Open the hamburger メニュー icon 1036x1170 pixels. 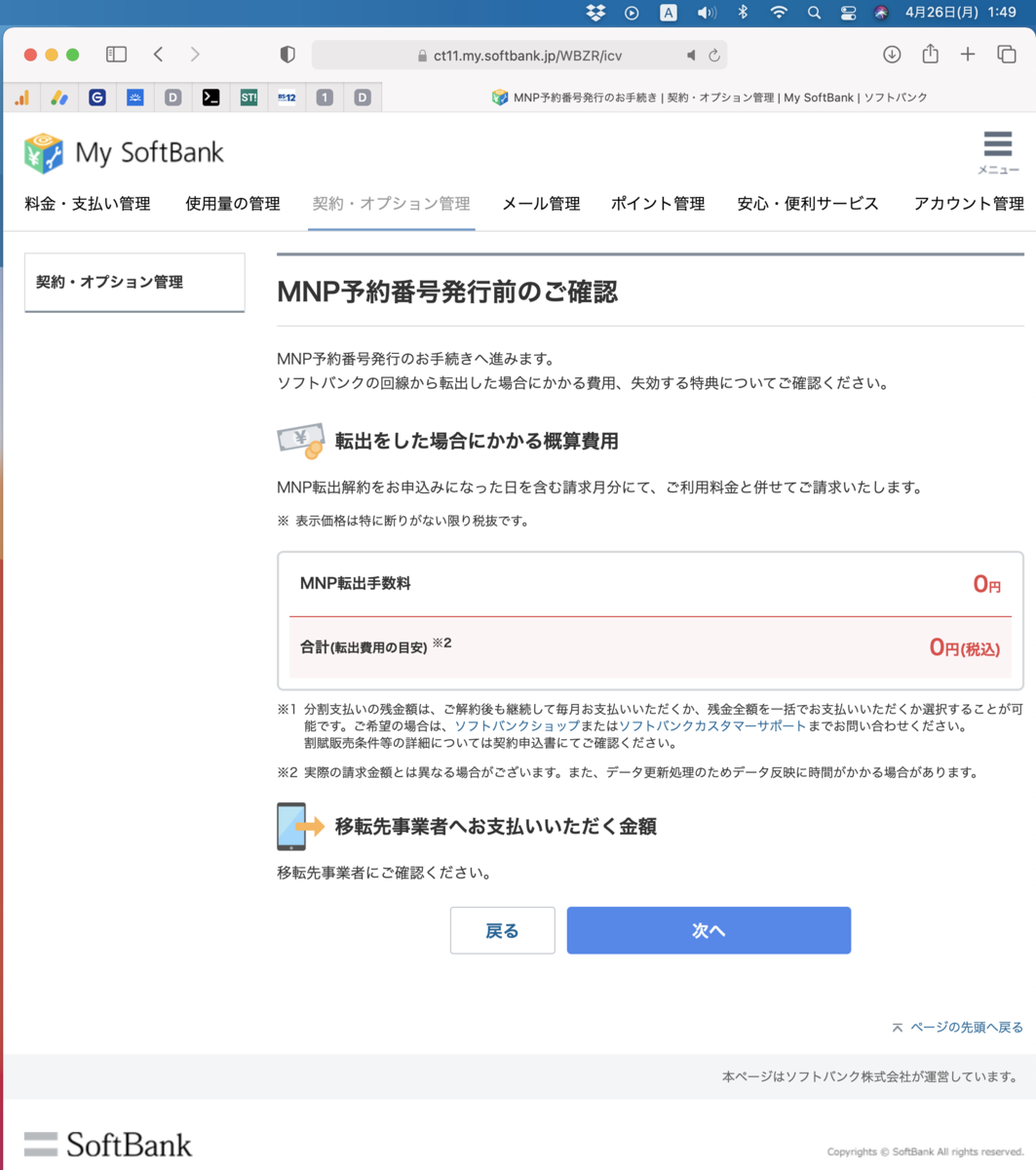point(998,152)
